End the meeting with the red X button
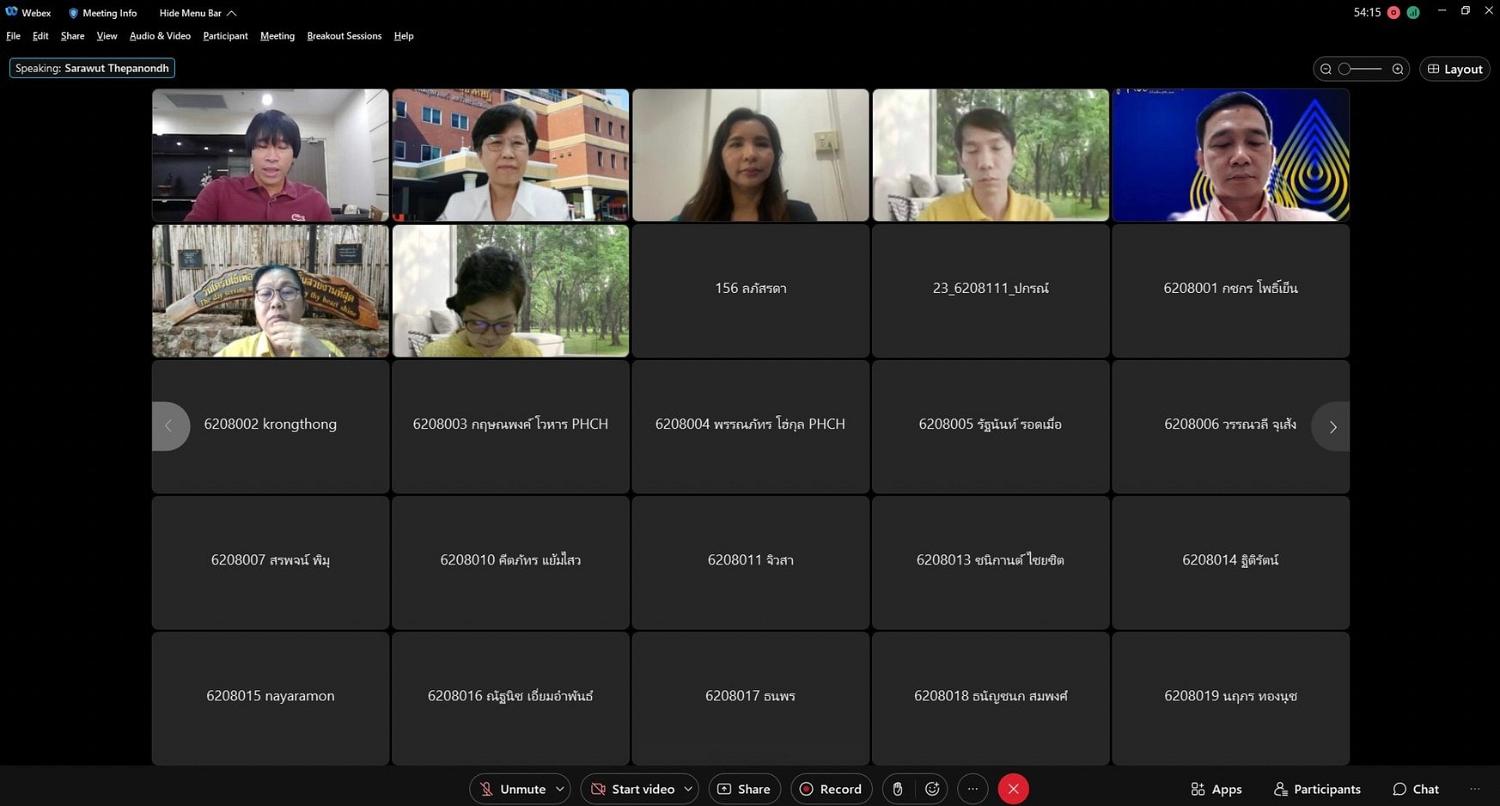1500x806 pixels. pos(1013,789)
